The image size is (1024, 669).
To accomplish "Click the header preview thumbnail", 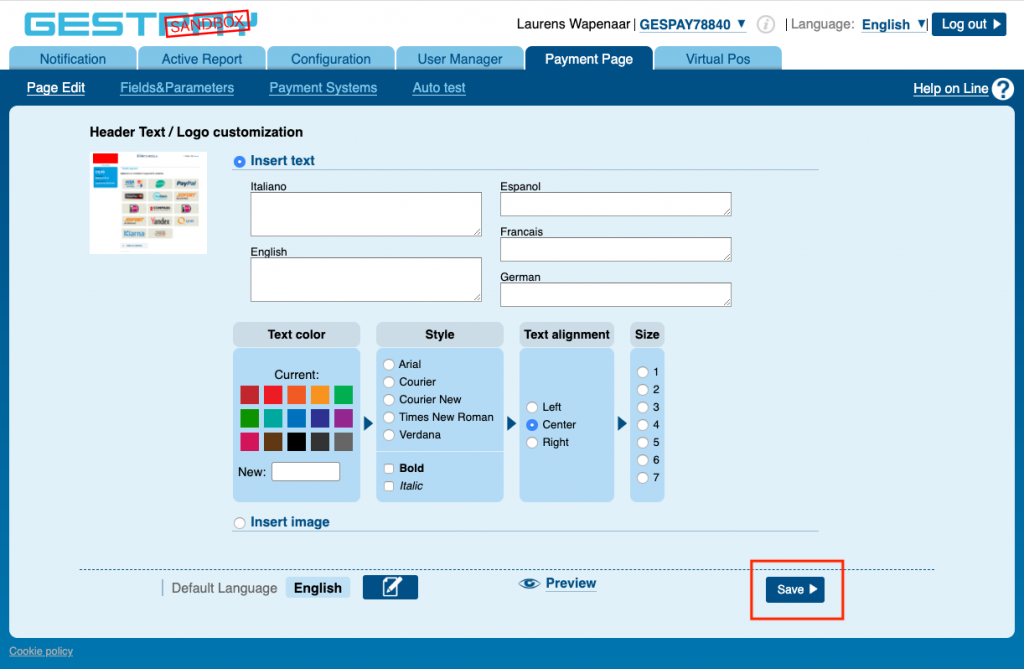I will [x=148, y=202].
